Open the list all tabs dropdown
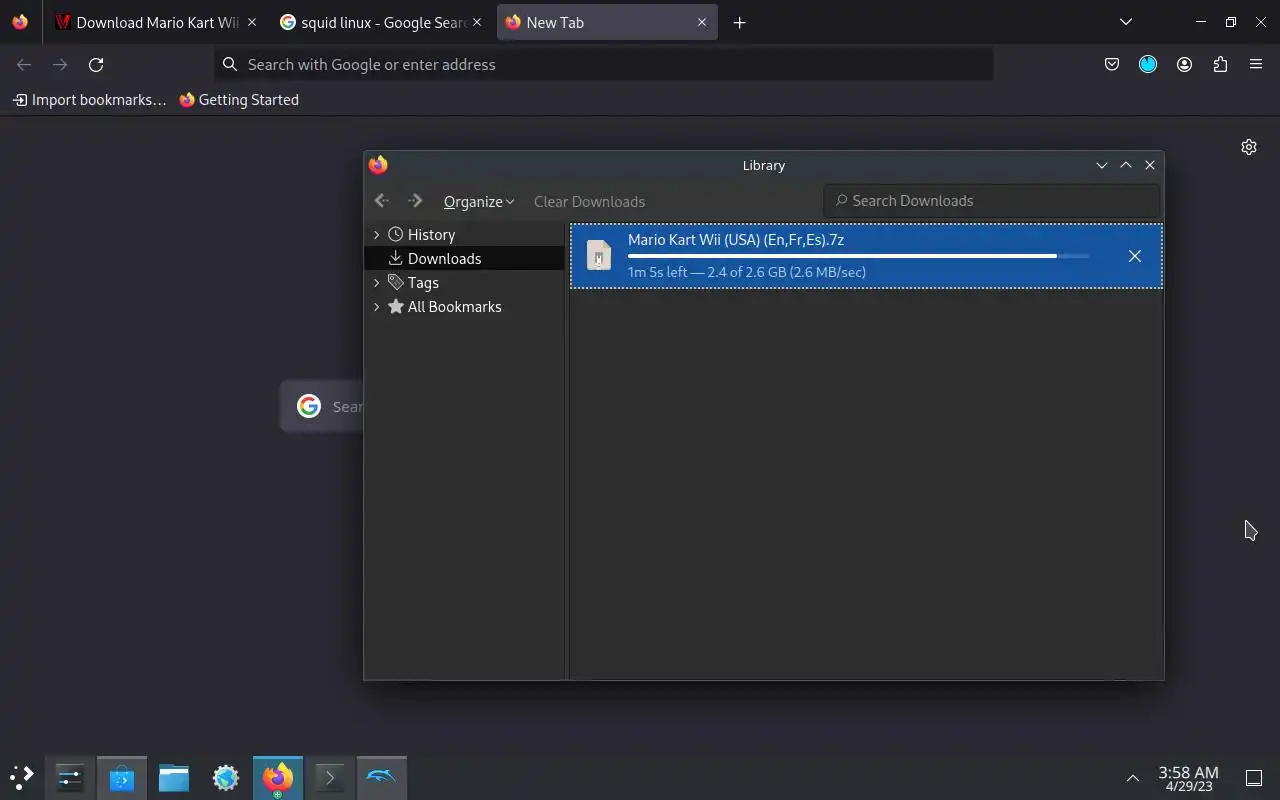The width and height of the screenshot is (1280, 800). (1126, 22)
